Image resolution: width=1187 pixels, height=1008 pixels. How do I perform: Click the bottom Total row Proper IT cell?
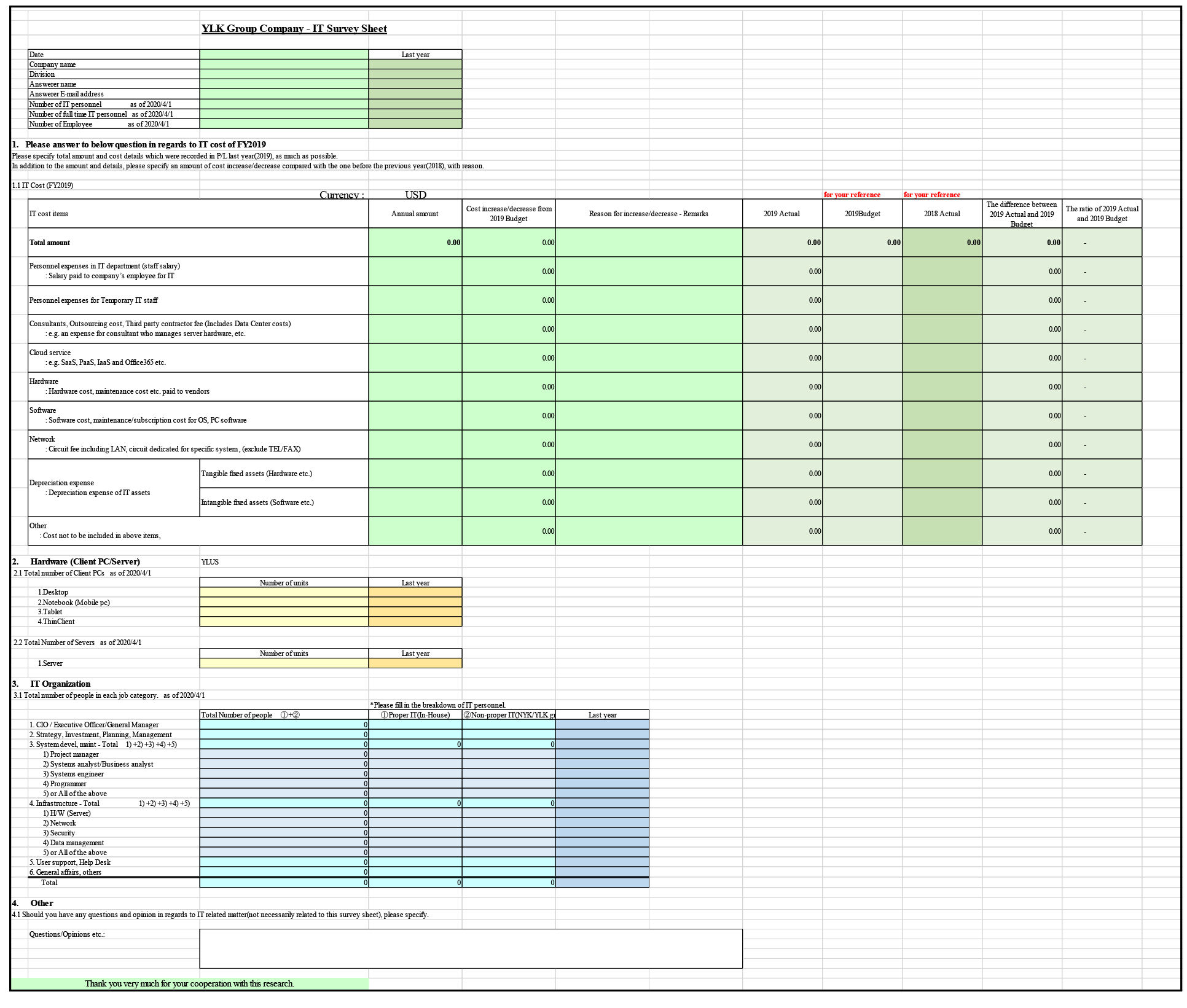click(415, 883)
